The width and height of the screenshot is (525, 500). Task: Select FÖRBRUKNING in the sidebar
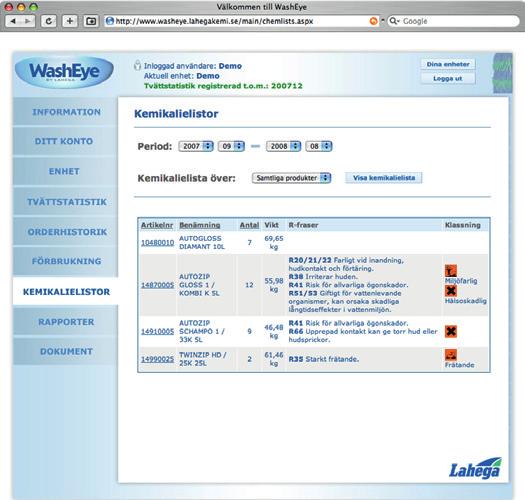pos(66,261)
